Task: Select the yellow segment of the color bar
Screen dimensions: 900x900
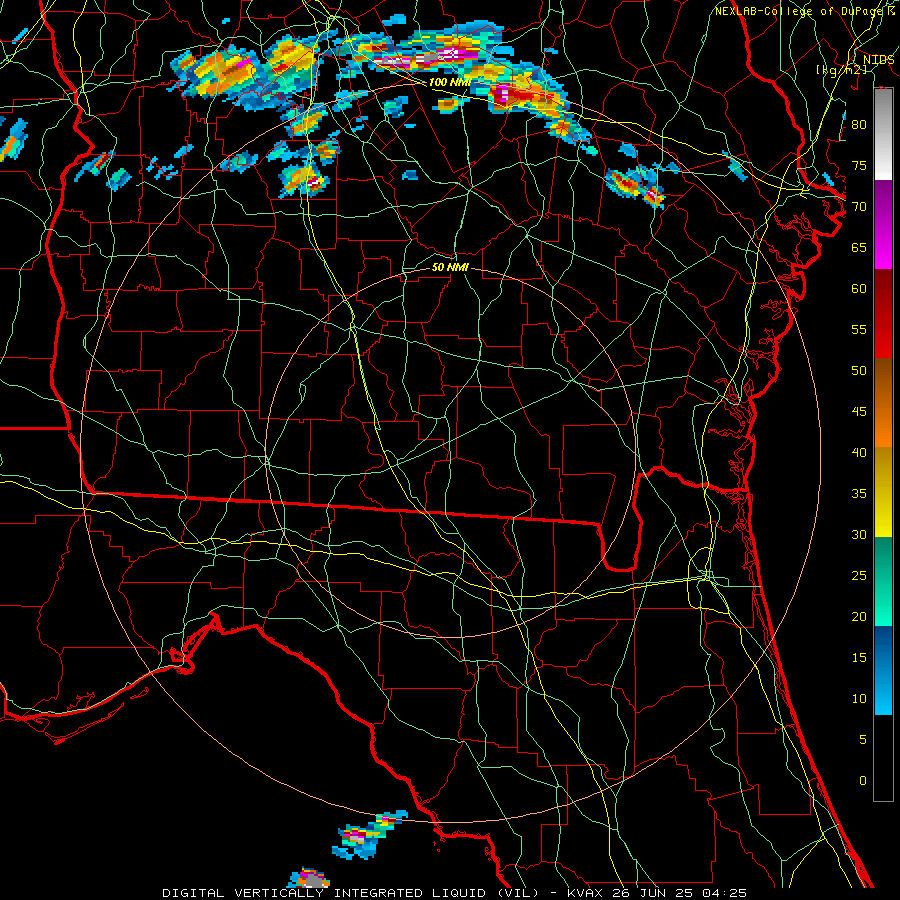Action: (x=883, y=492)
